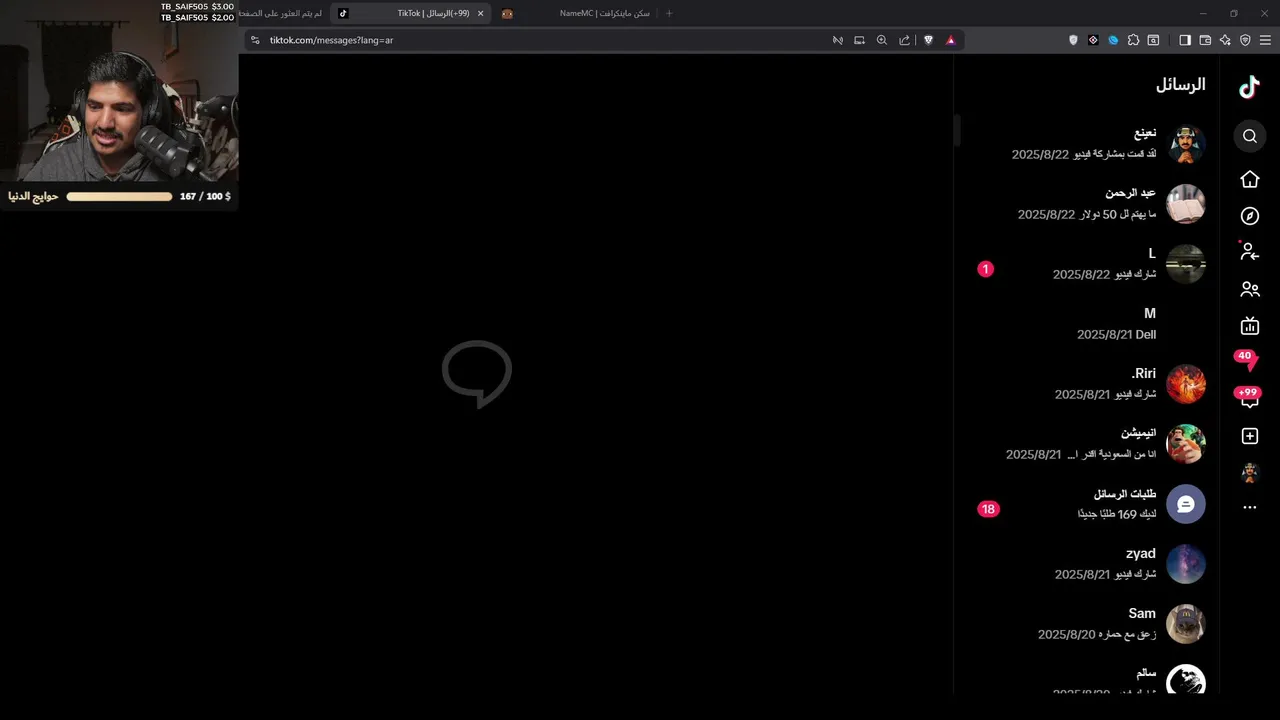The height and width of the screenshot is (720, 1280).
Task: Click the zoom magnifier icon in address bar
Action: click(x=881, y=40)
